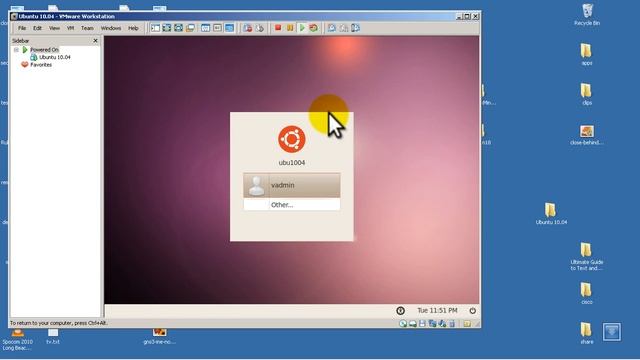This screenshot has width=640, height=360.
Task: Select the tv.txt file on desktop
Action: (x=53, y=337)
